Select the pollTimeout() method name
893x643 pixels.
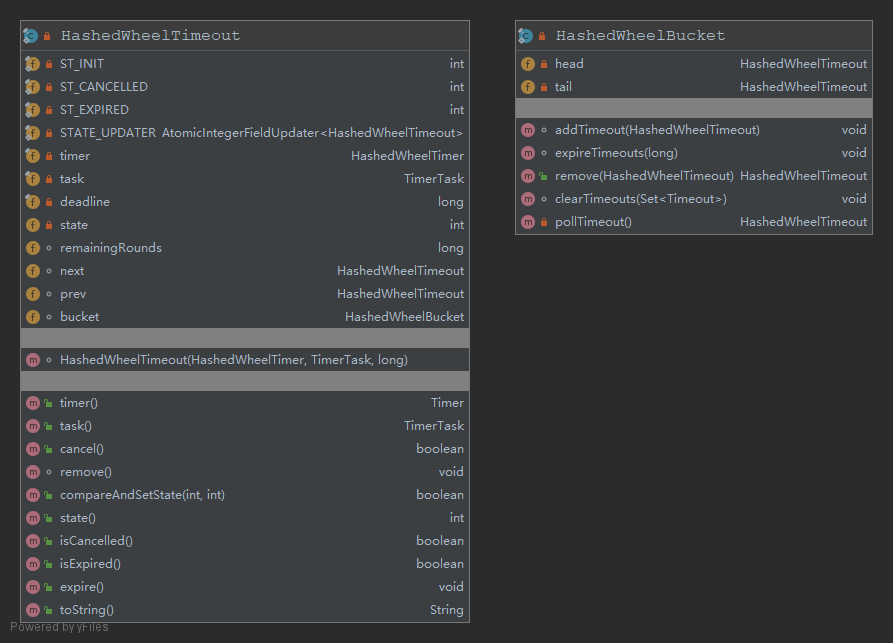(x=593, y=222)
